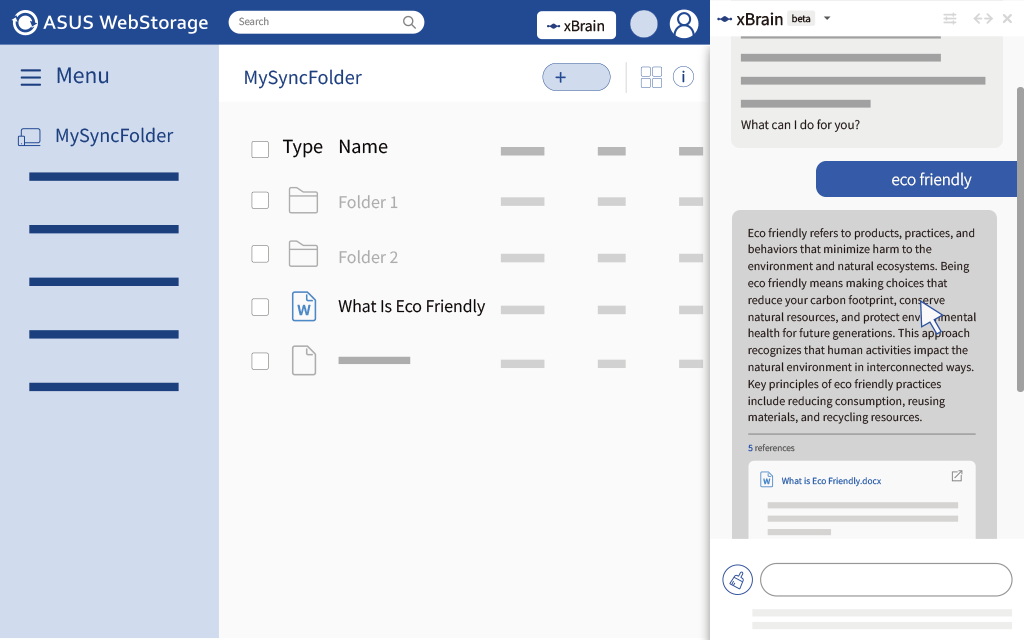Tick the select-all checkbox in header
The image size is (1024, 640).
point(260,150)
